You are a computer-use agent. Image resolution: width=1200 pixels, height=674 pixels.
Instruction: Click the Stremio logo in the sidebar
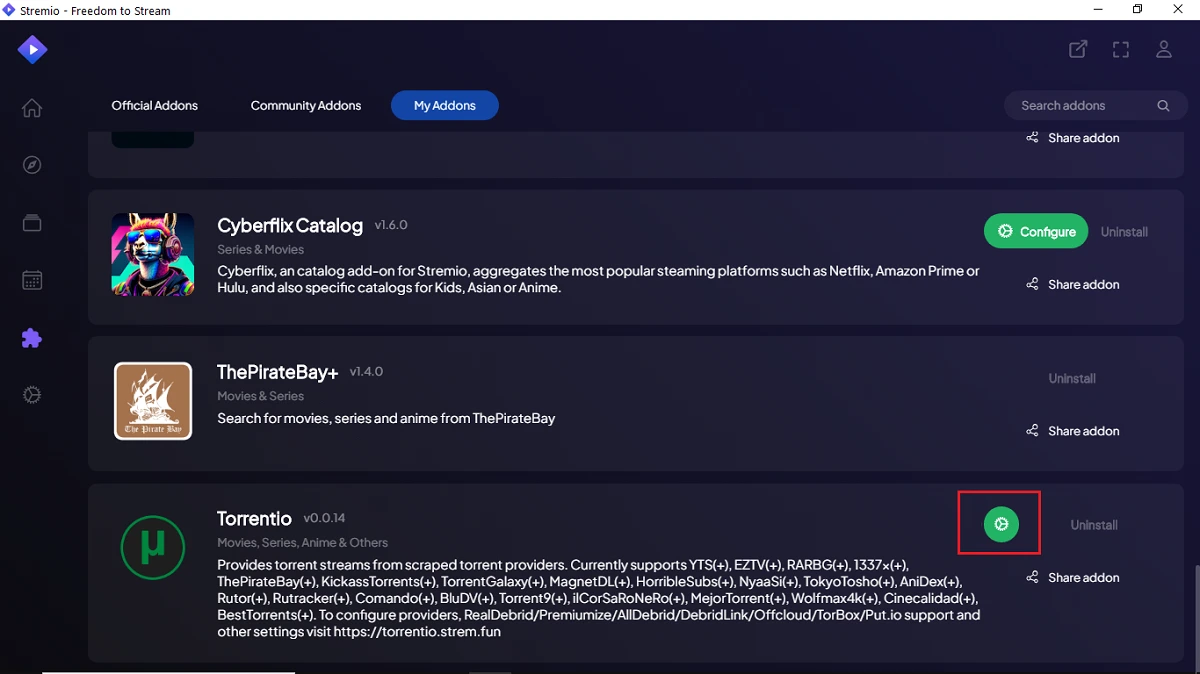coord(32,48)
